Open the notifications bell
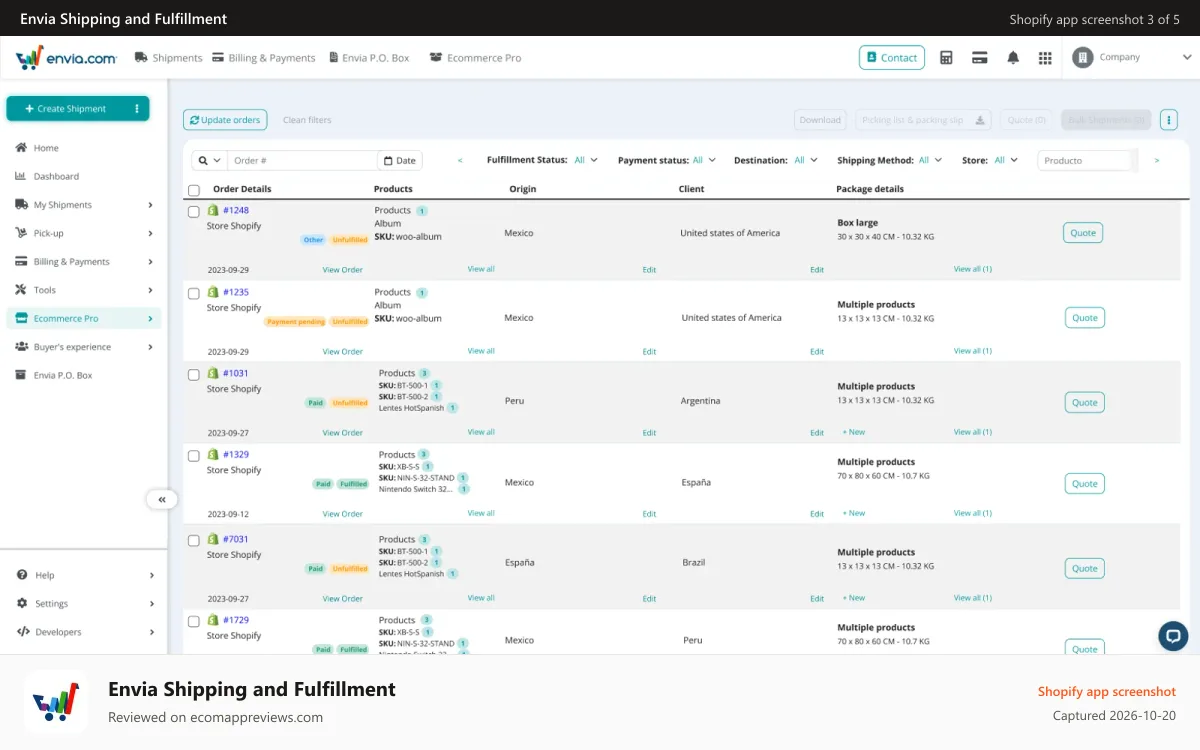Screen dimensions: 1200x750 click(1013, 58)
